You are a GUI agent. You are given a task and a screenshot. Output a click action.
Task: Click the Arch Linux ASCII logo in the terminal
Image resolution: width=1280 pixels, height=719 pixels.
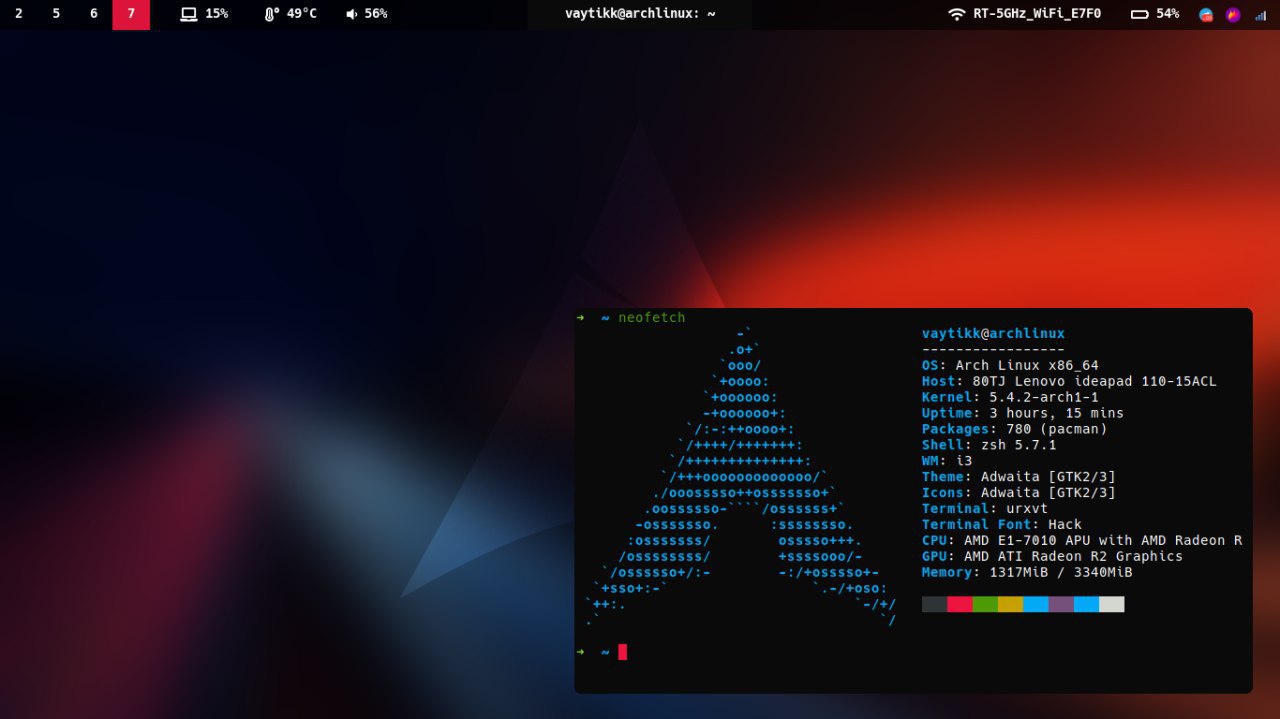[x=740, y=478]
